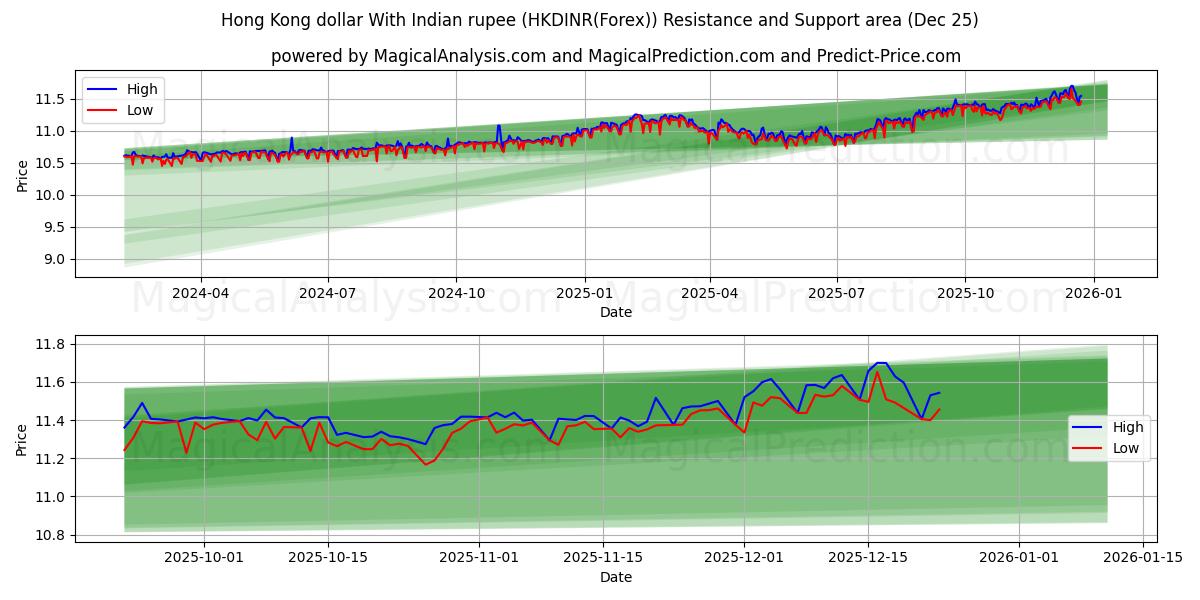This screenshot has height=600, width=1200.
Task: Select the 2025-12-01 tick label on the bottom chart
Action: point(743,554)
